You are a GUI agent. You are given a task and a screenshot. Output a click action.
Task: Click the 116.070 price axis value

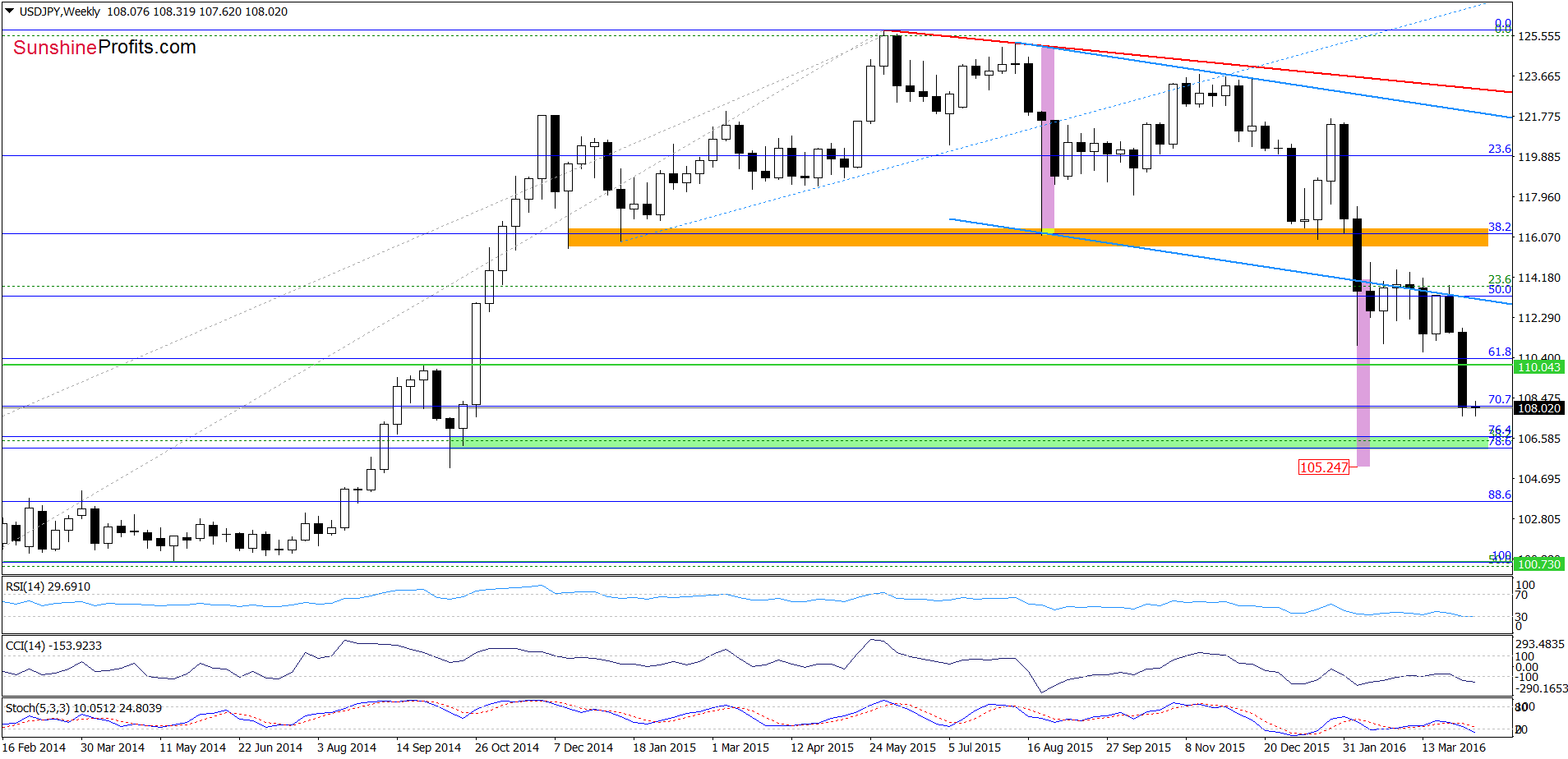pos(1538,237)
